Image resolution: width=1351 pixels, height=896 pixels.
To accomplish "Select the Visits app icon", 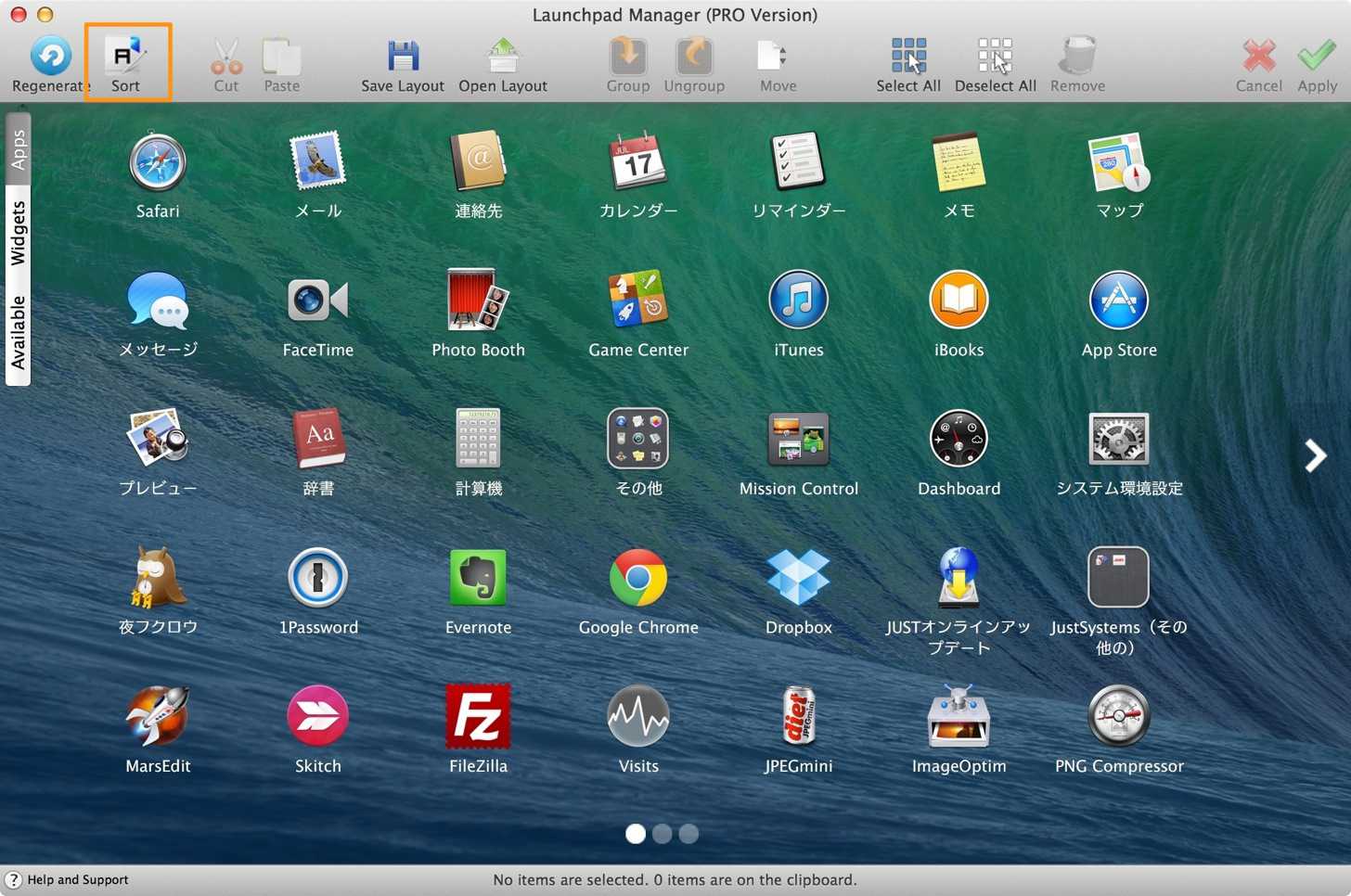I will [x=638, y=716].
